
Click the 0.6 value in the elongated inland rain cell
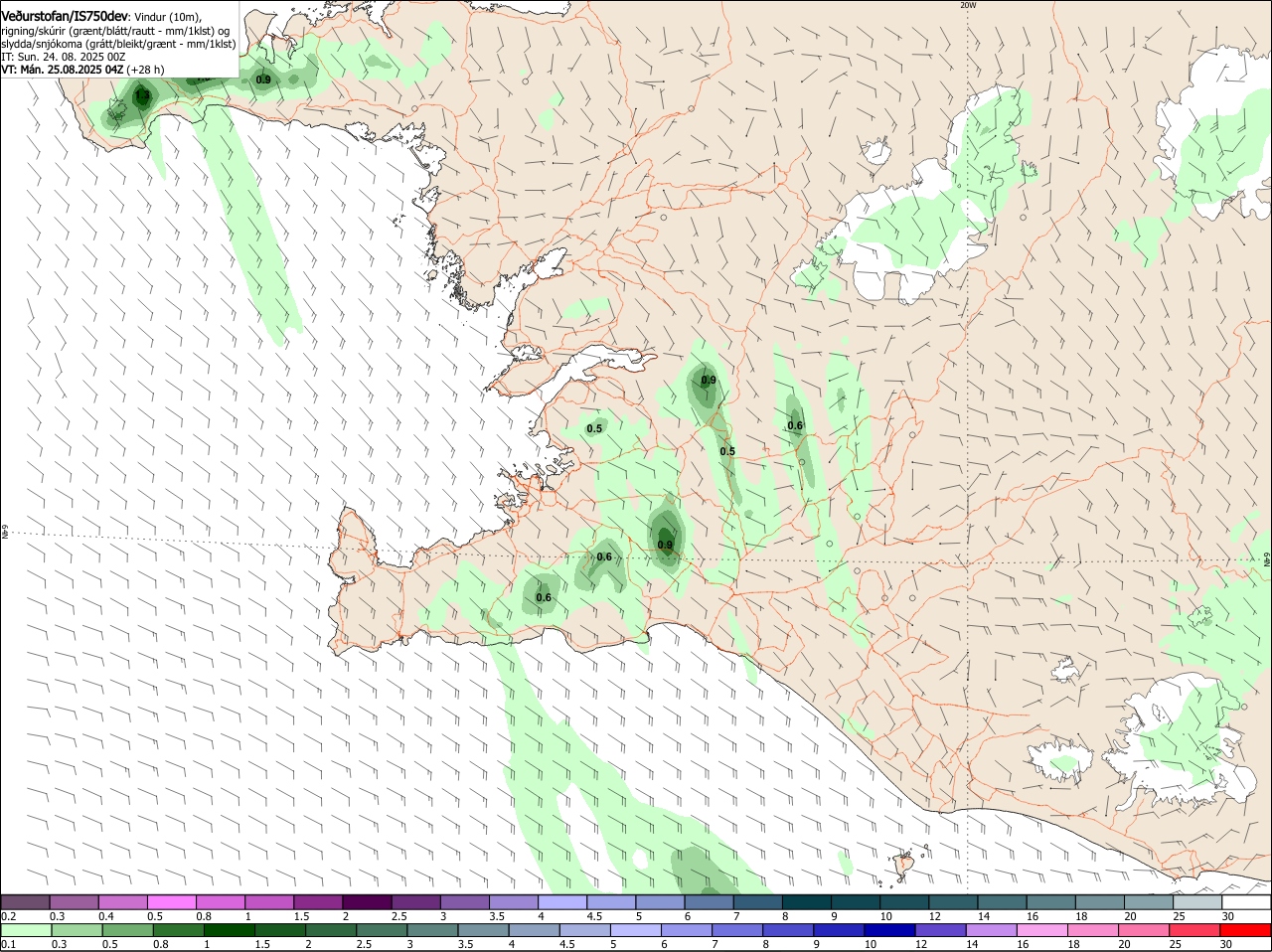click(795, 425)
